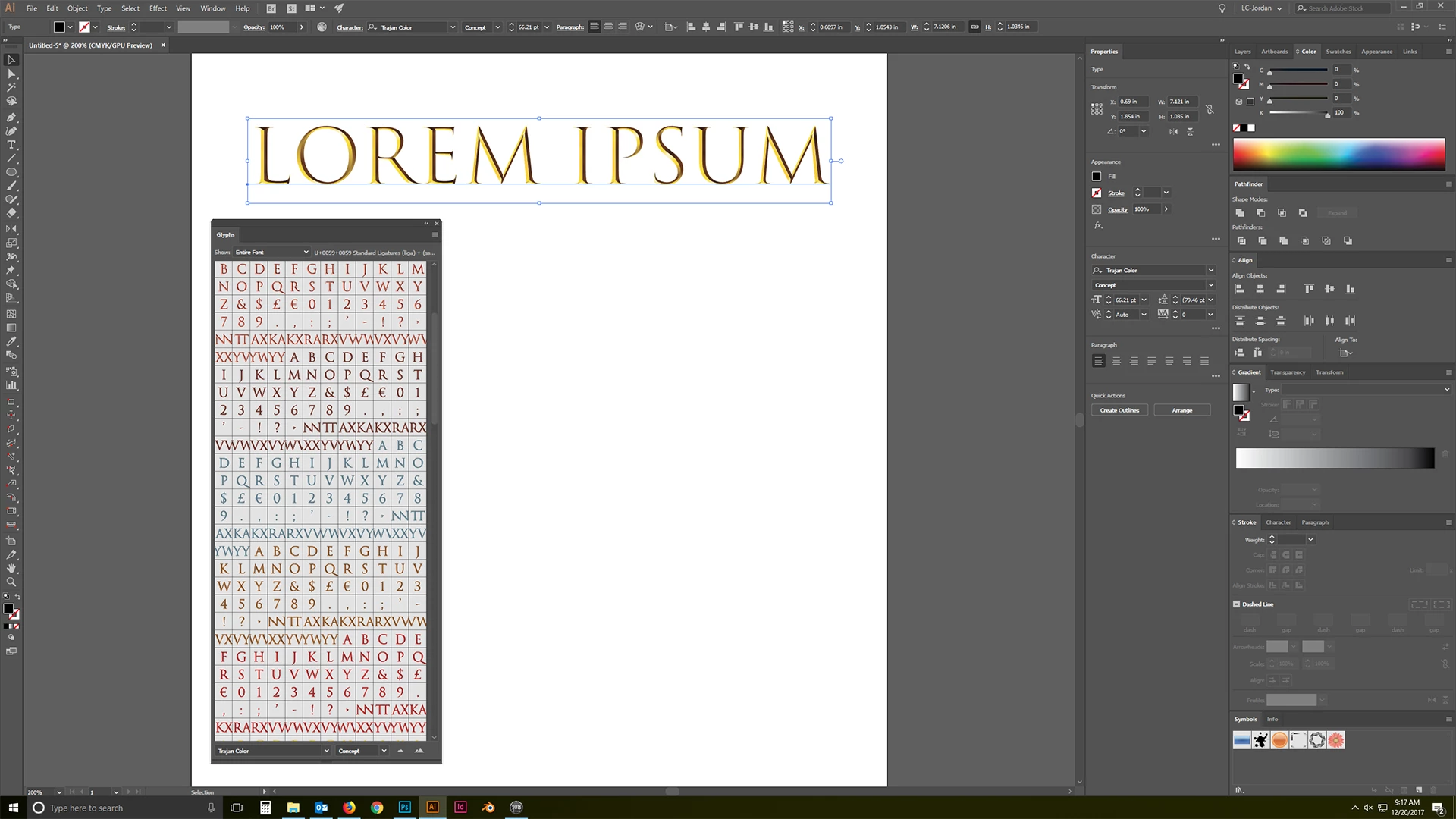Open the Show Entire Font dropdown
Image resolution: width=1456 pixels, height=819 pixels.
[x=271, y=252]
